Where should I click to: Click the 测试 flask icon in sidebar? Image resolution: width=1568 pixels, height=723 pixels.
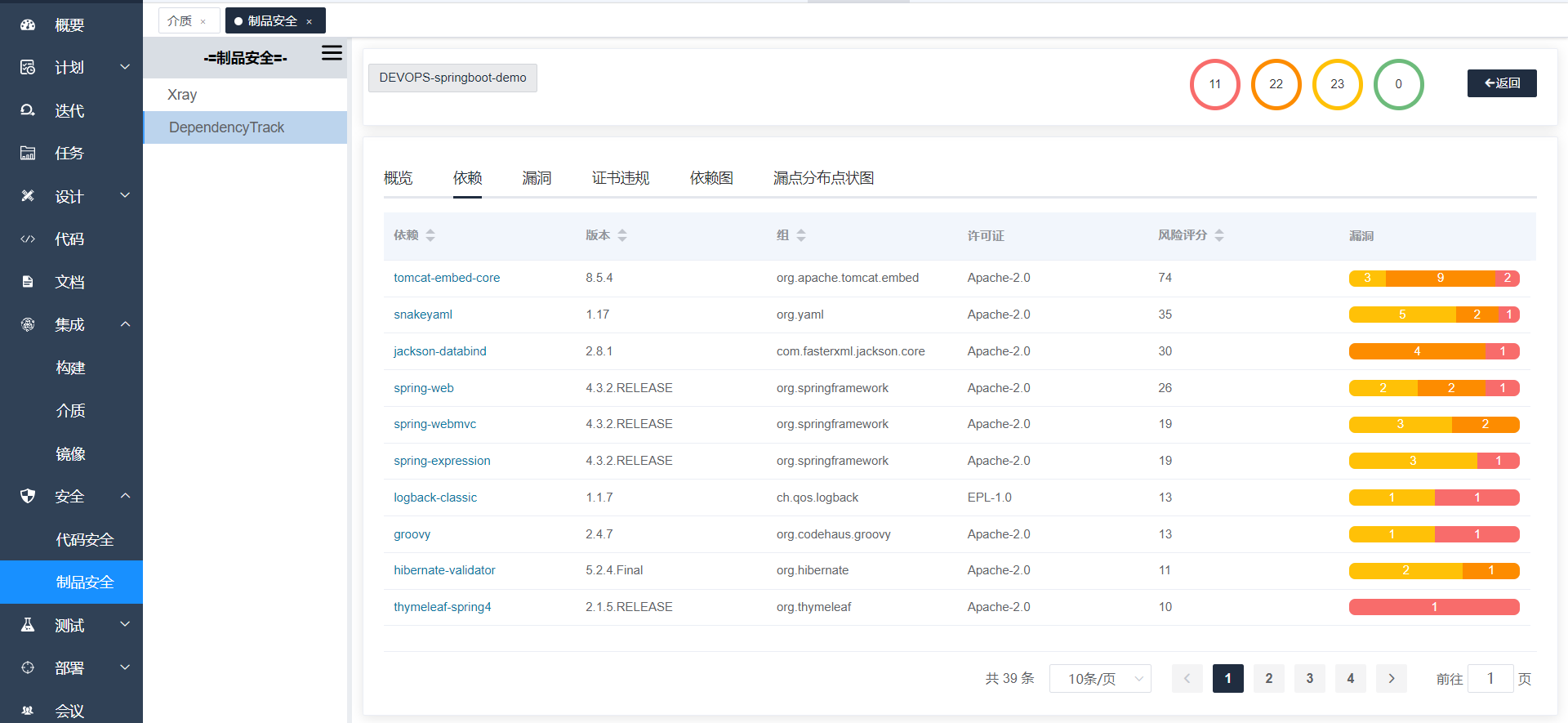click(28, 625)
